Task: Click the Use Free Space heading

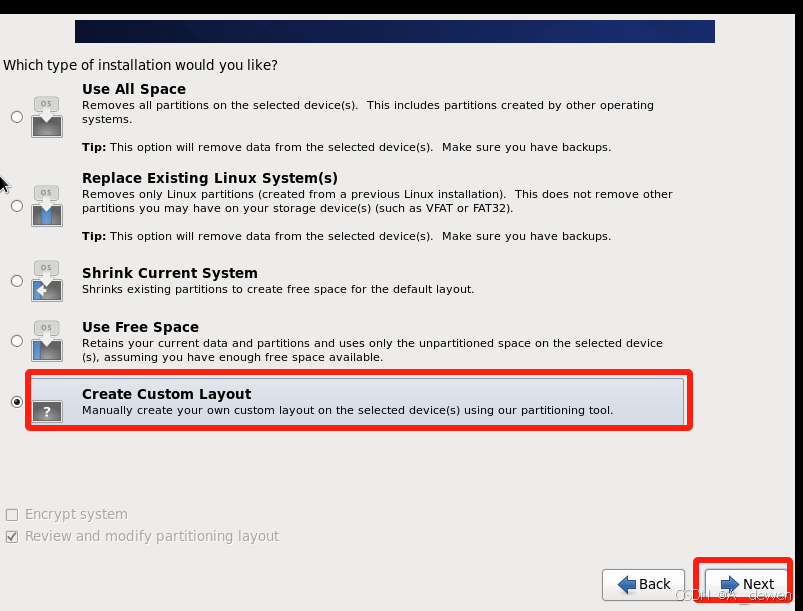Action: 140,327
